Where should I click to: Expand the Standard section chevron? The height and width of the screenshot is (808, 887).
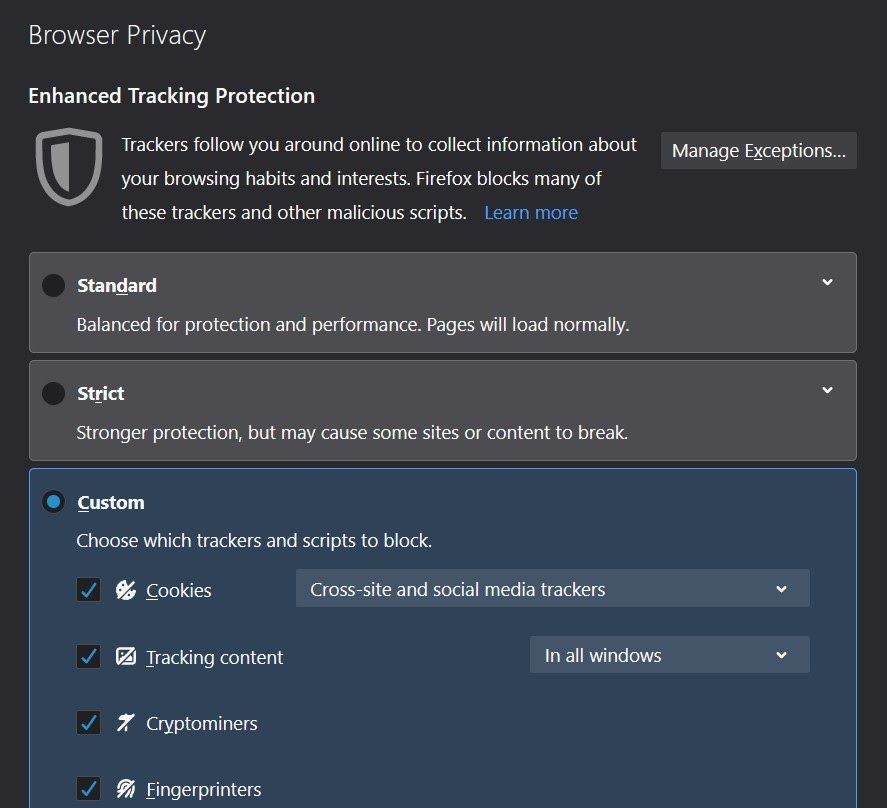point(827,283)
